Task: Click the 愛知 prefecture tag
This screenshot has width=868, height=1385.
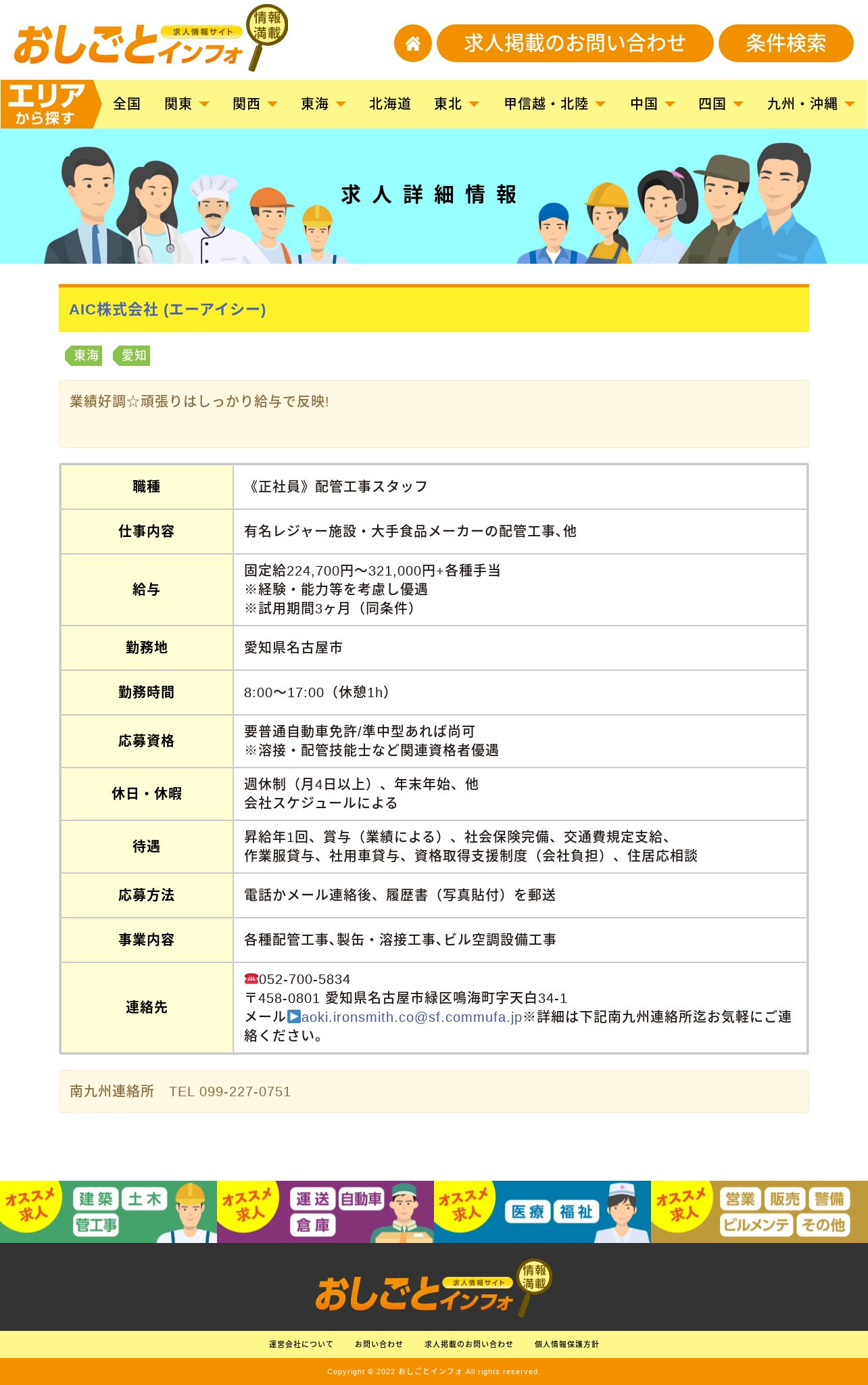Action: (132, 356)
